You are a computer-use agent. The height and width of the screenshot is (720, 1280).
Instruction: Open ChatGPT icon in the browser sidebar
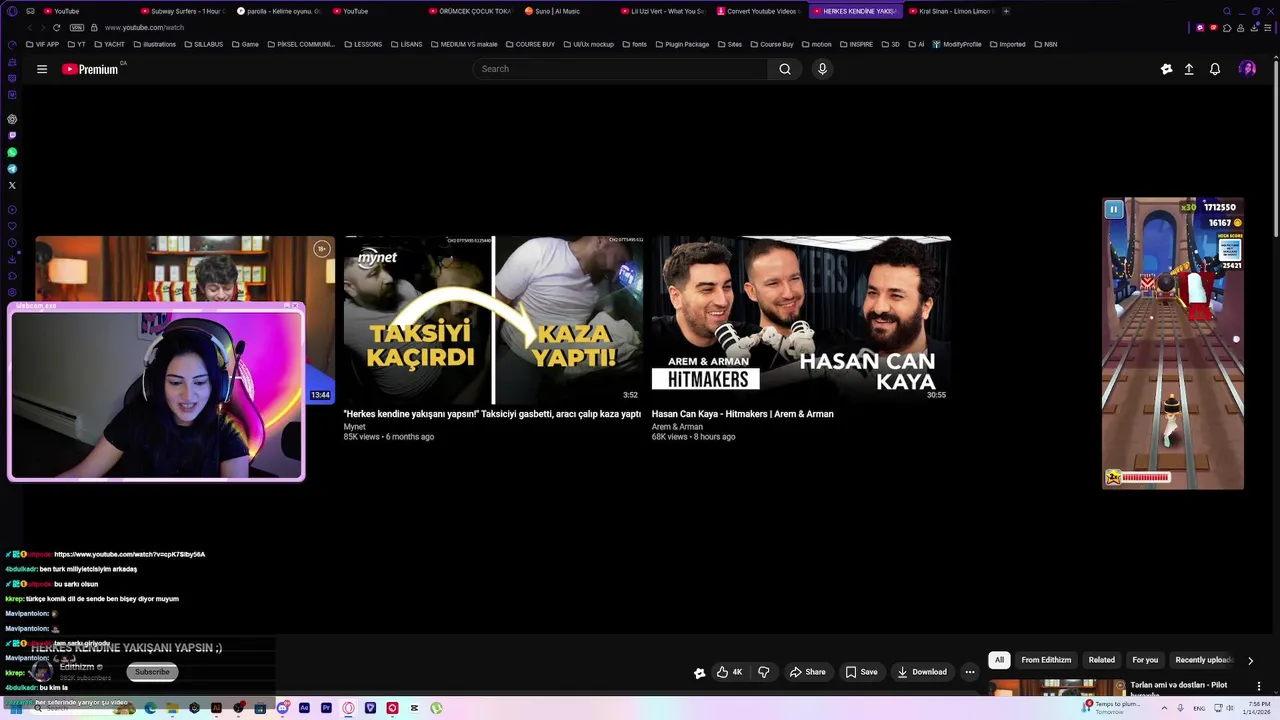click(x=12, y=119)
